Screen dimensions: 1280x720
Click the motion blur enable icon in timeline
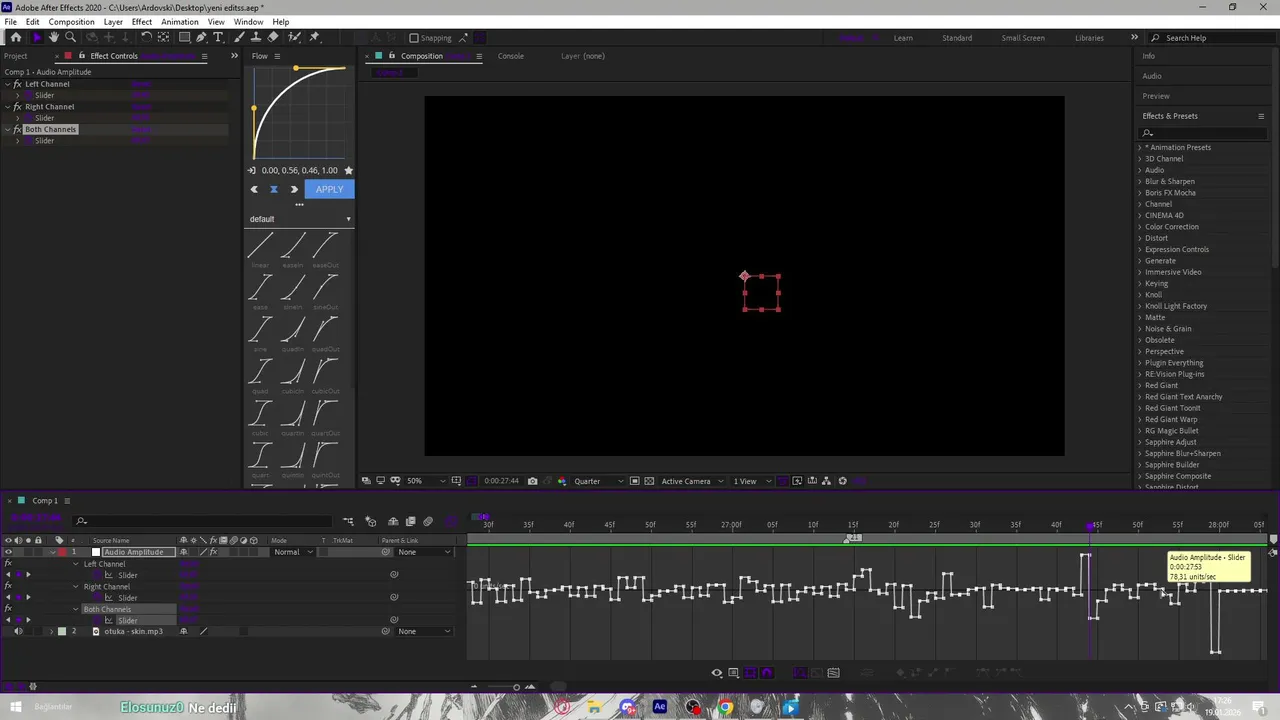(x=428, y=521)
